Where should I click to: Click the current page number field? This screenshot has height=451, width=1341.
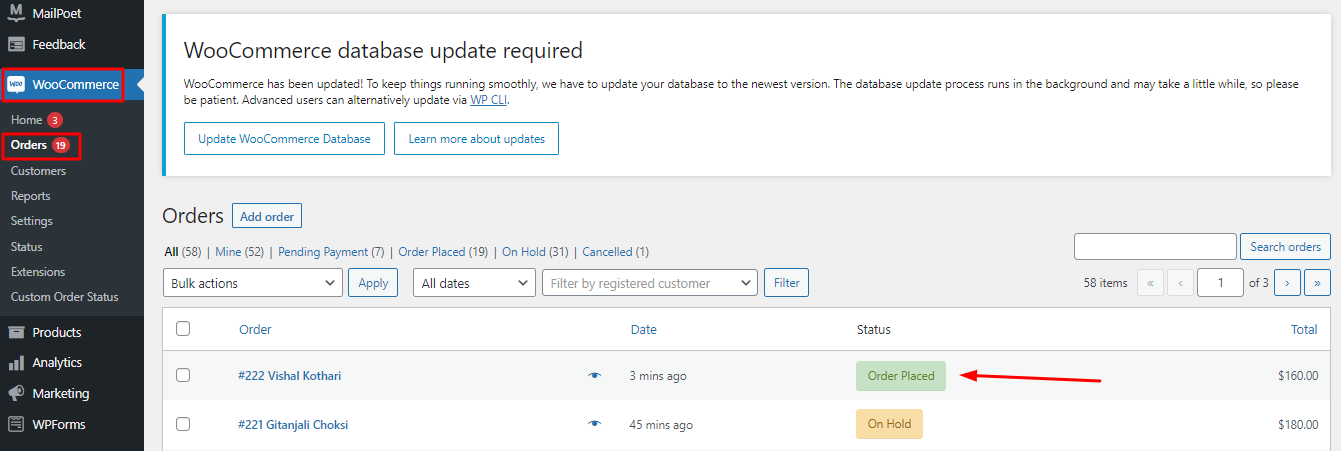coord(1220,283)
